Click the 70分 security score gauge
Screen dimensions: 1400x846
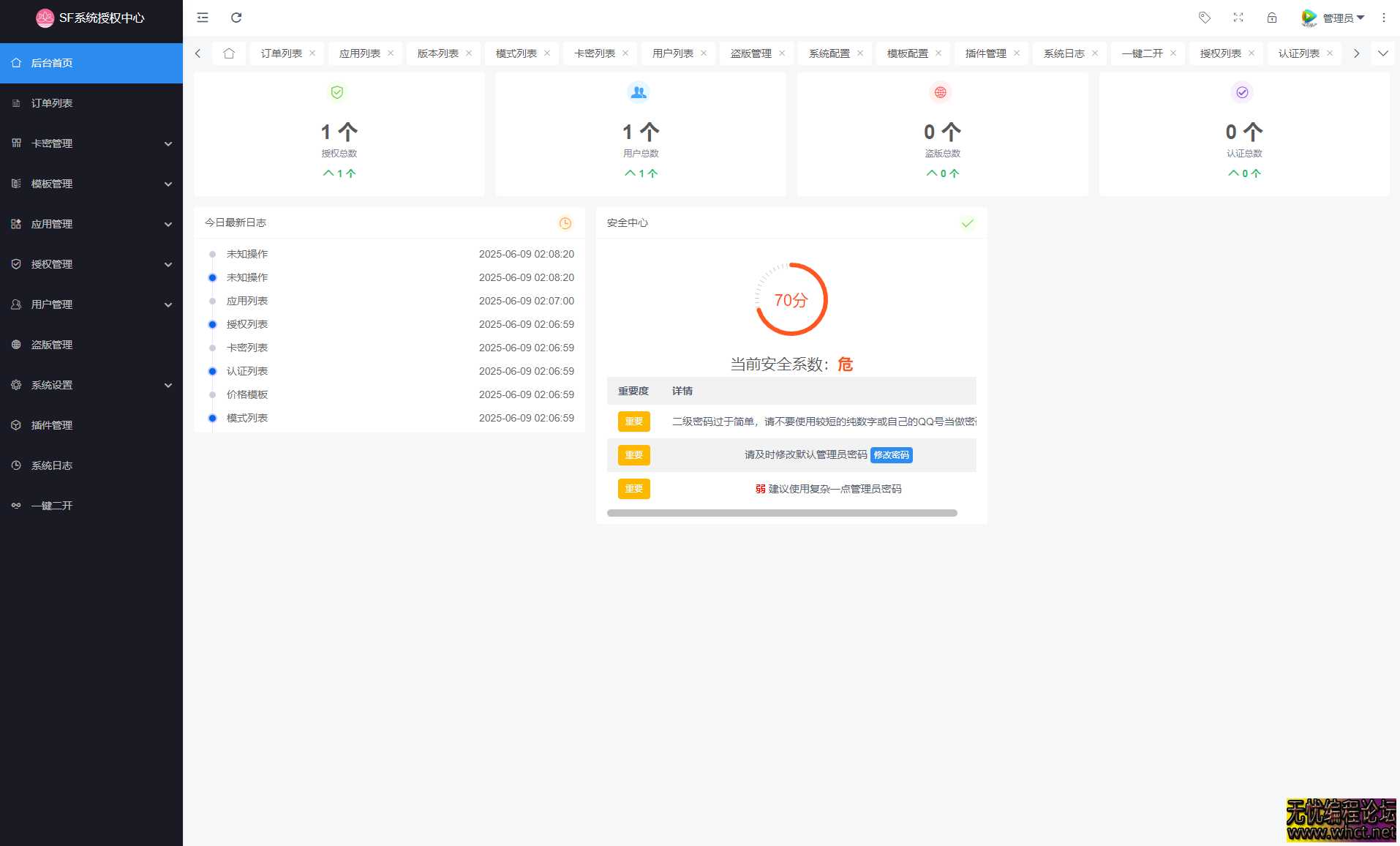[791, 299]
